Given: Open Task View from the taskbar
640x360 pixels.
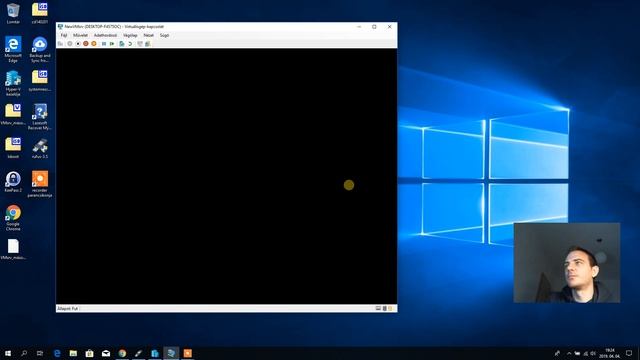Looking at the screenshot, I should [x=40, y=353].
